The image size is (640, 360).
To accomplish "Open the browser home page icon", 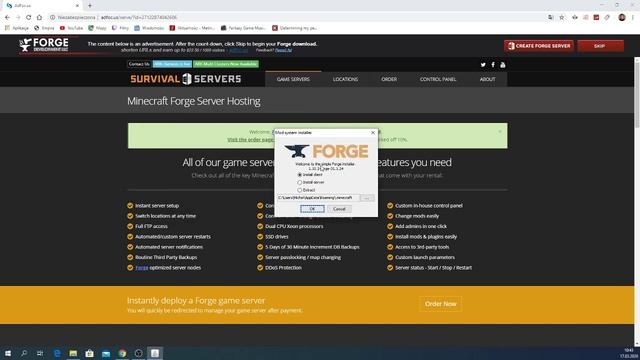I will click(39, 18).
